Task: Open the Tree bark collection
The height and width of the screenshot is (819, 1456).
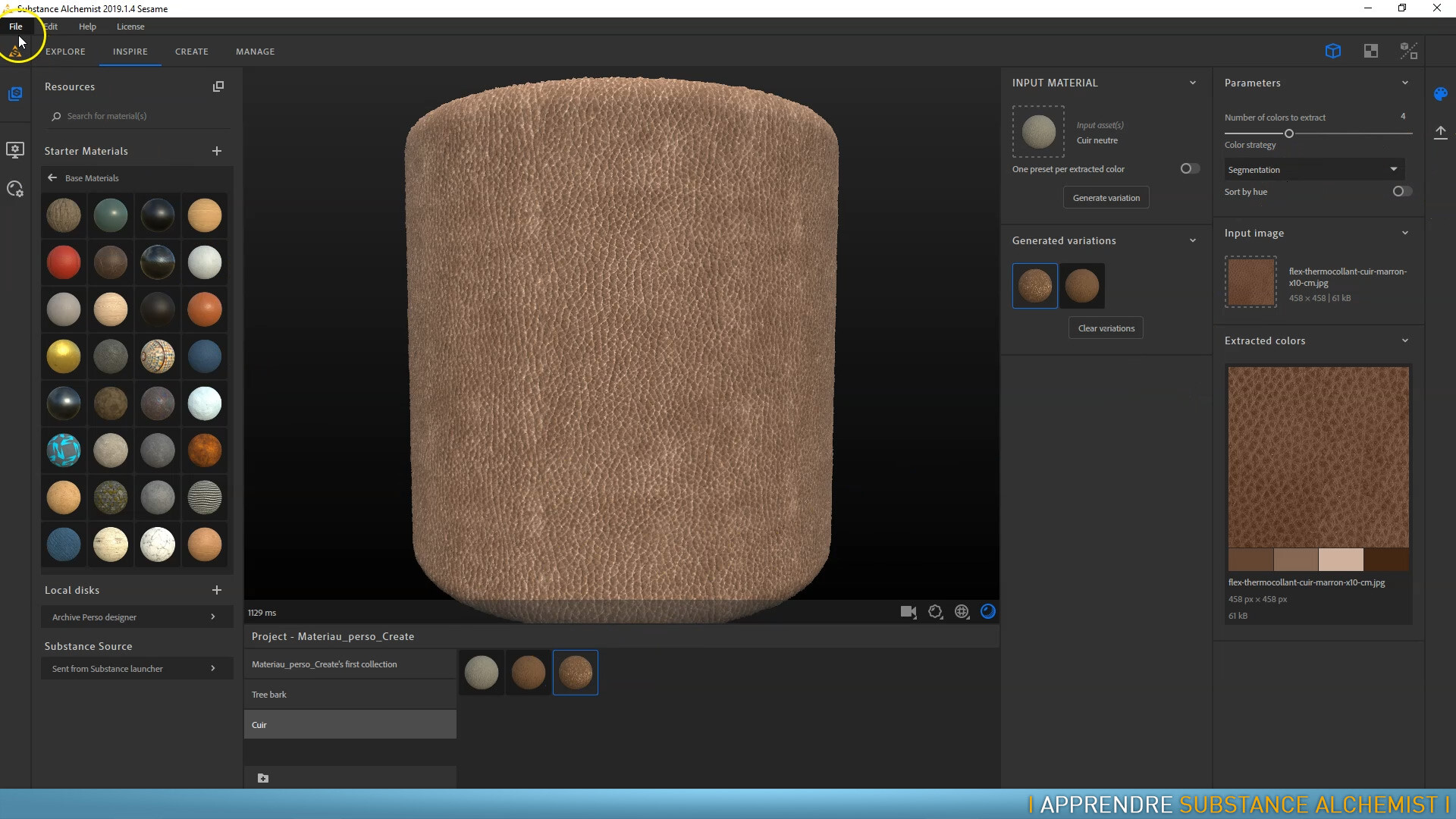Action: (350, 695)
